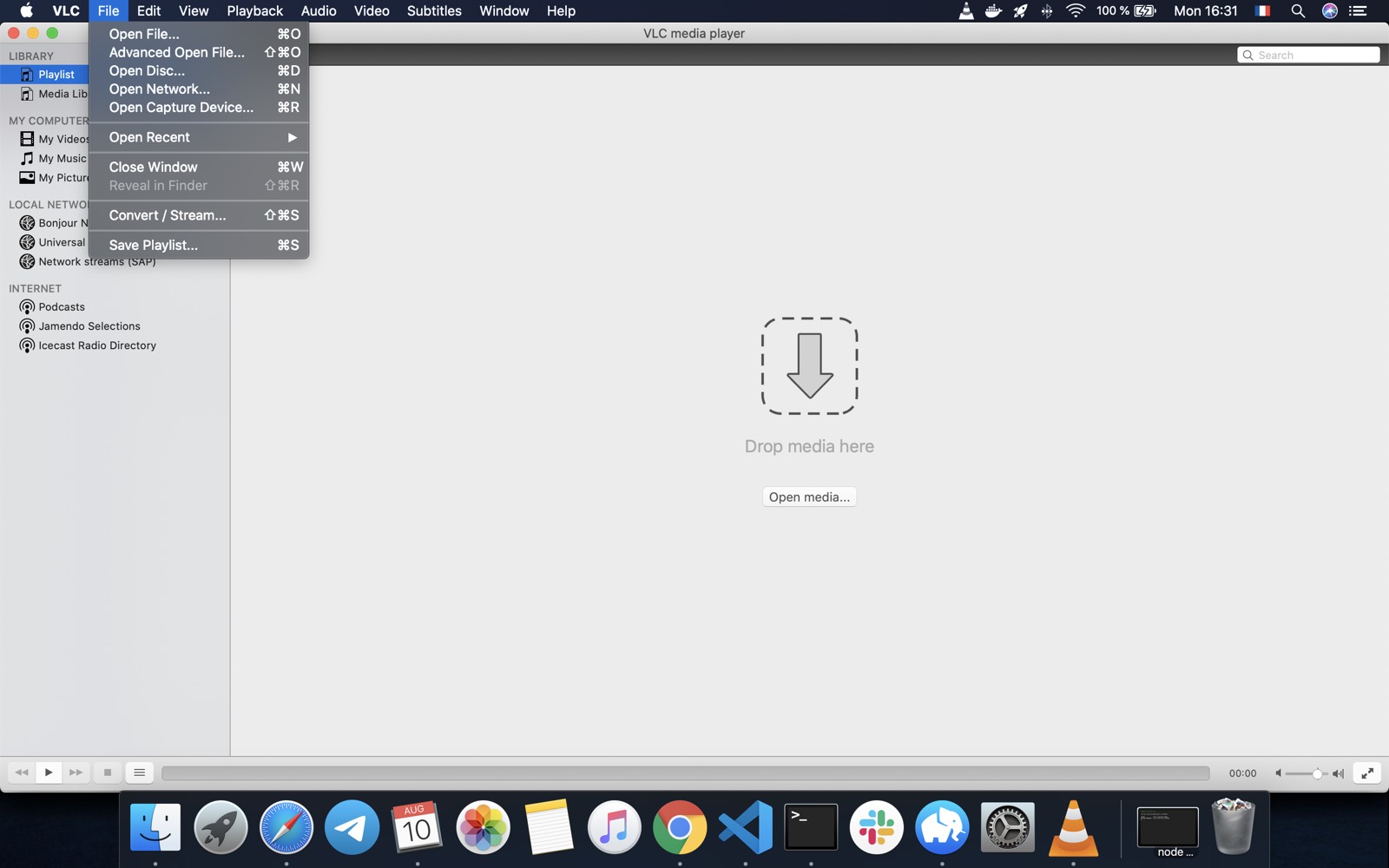This screenshot has height=868, width=1389.
Task: Toggle fullscreen mode button
Action: coord(1367,773)
